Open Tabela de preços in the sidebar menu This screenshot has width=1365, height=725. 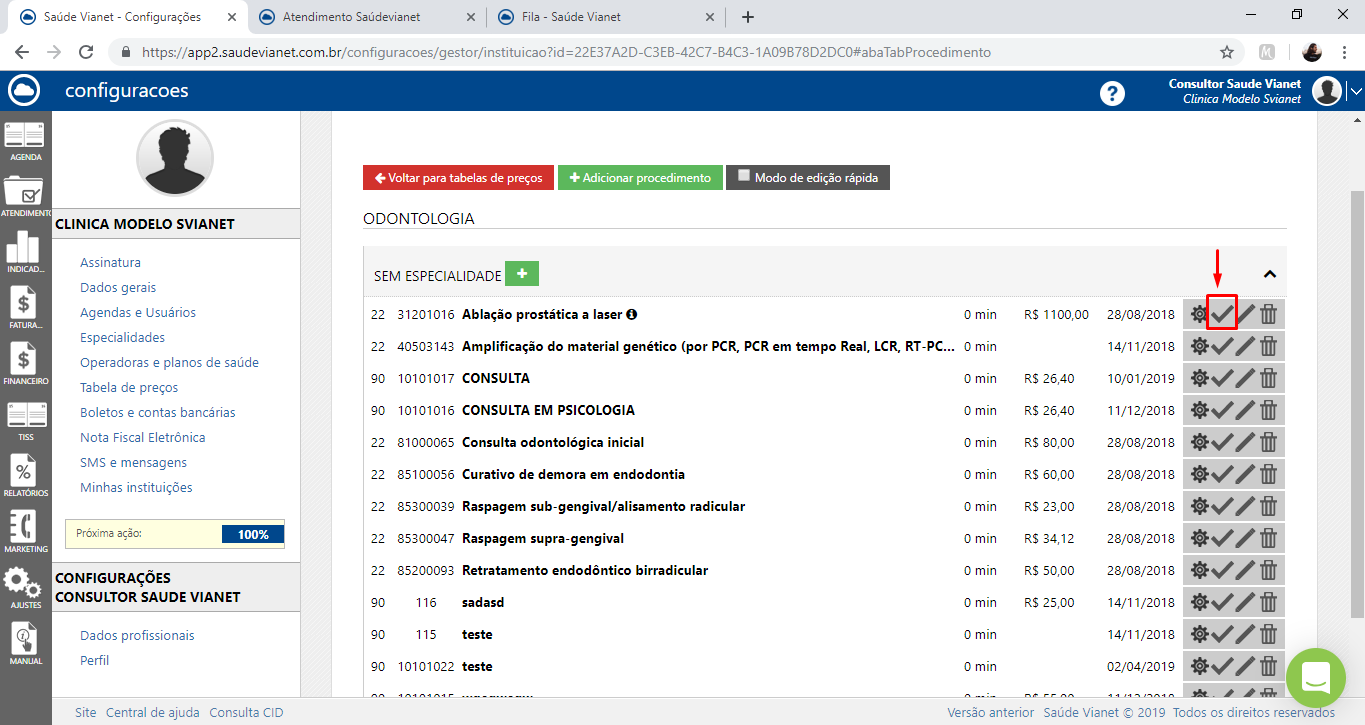[129, 388]
